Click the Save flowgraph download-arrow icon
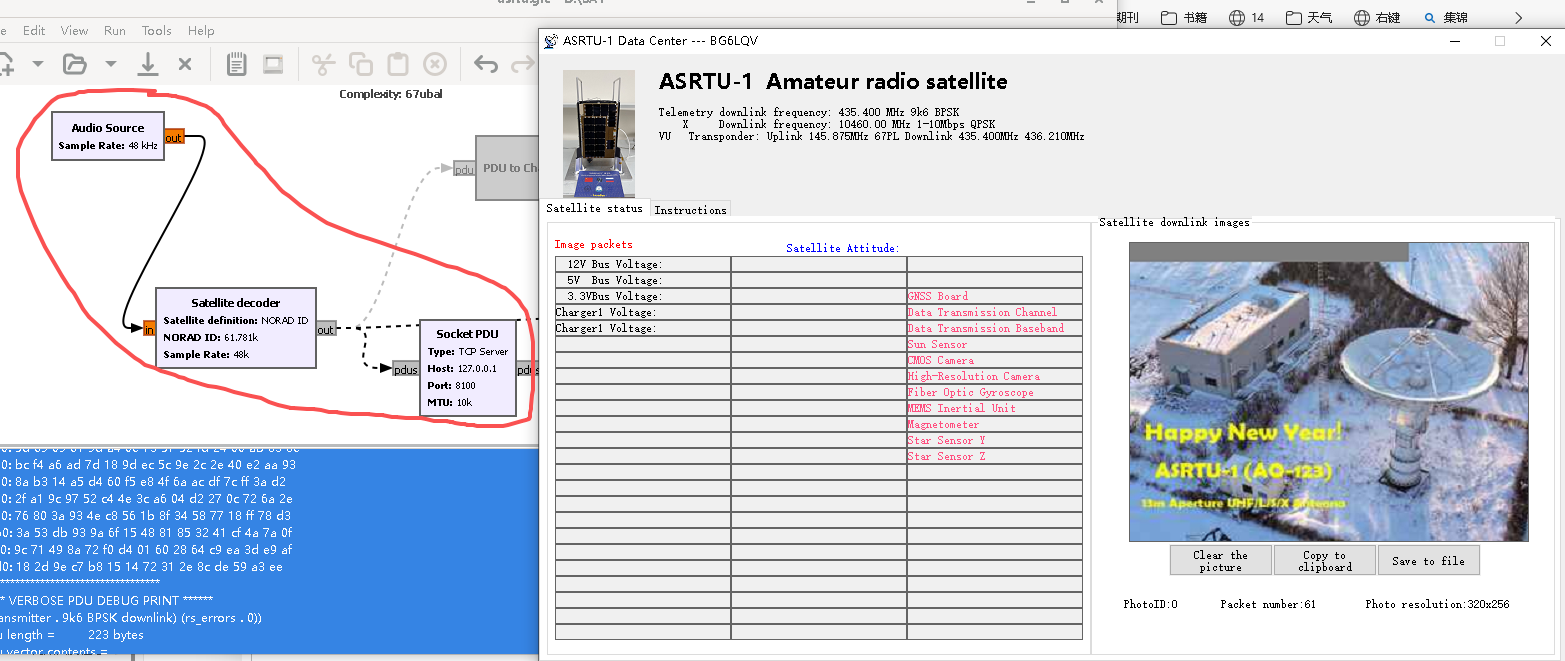1565x661 pixels. click(148, 65)
